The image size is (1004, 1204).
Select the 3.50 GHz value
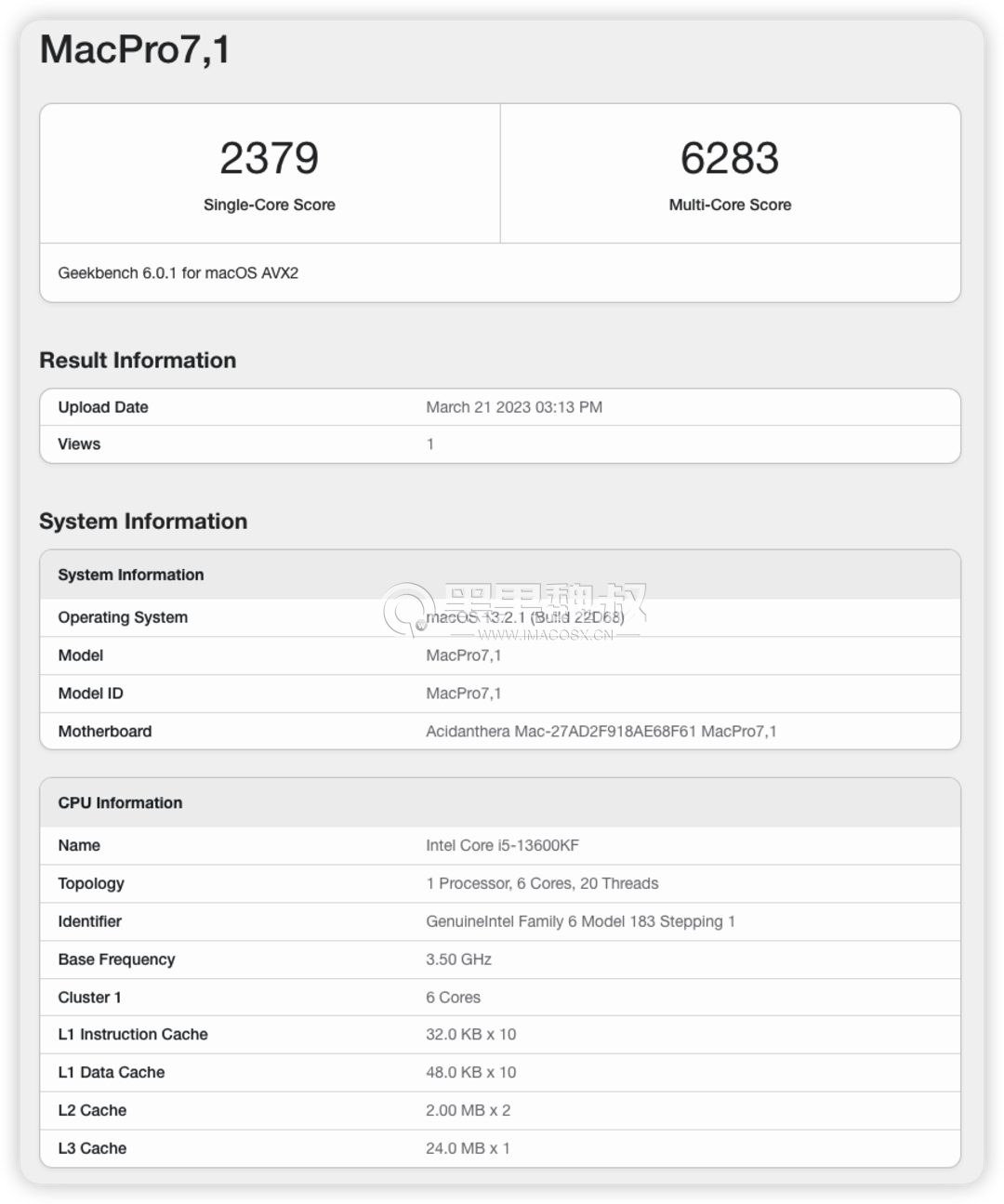point(459,959)
